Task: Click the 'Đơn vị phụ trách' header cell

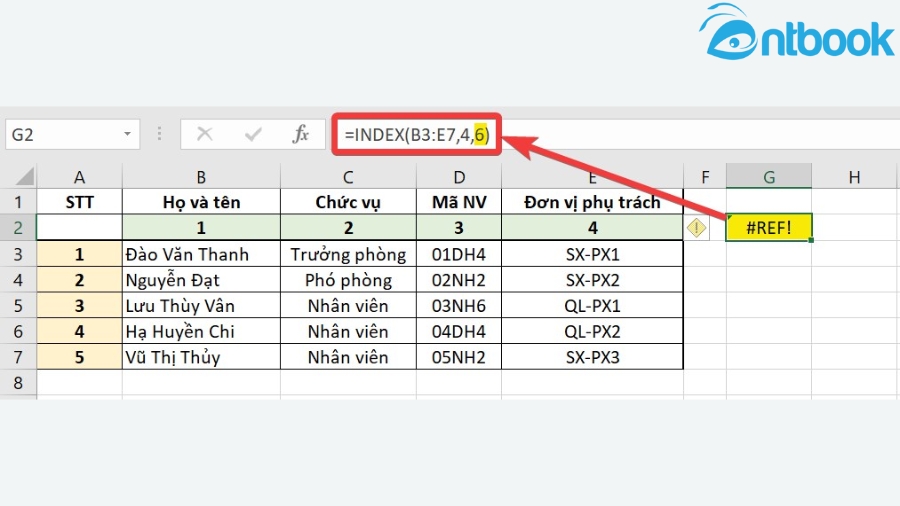Action: point(592,202)
